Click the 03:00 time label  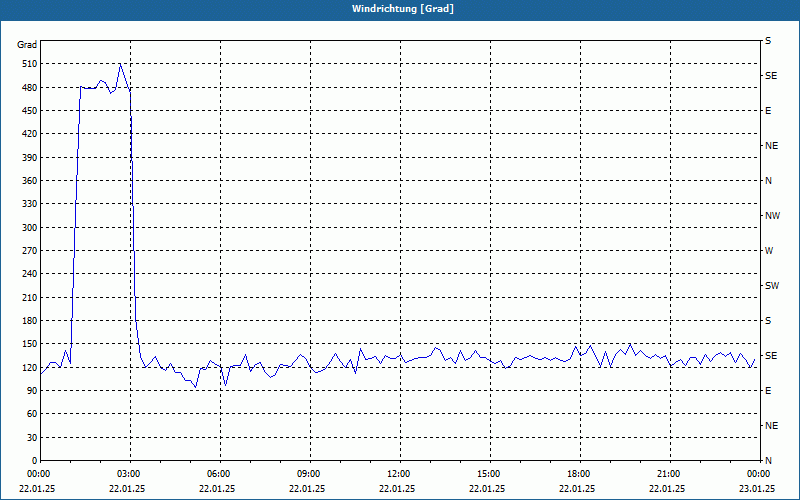tap(127, 474)
